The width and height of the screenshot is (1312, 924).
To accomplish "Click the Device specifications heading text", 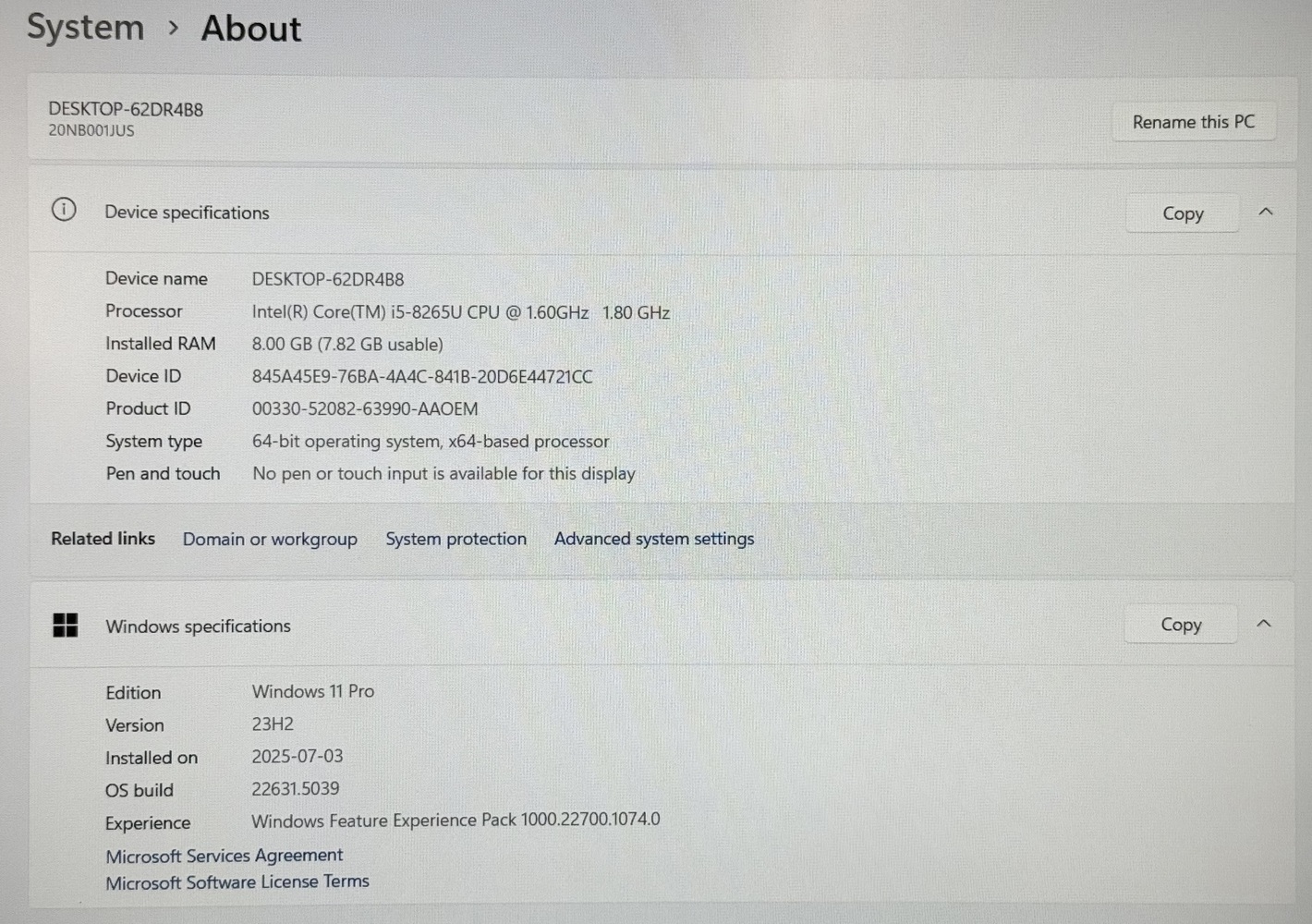I will point(187,213).
